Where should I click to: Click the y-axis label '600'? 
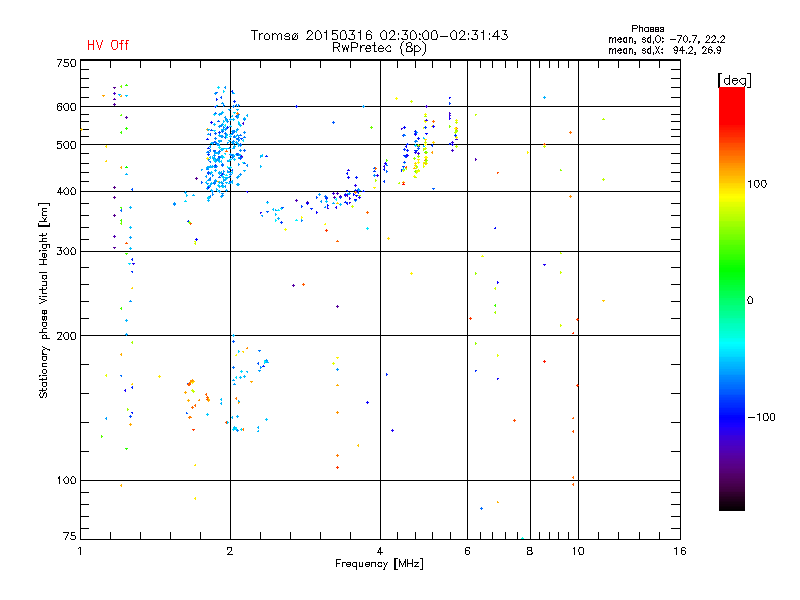(x=66, y=107)
